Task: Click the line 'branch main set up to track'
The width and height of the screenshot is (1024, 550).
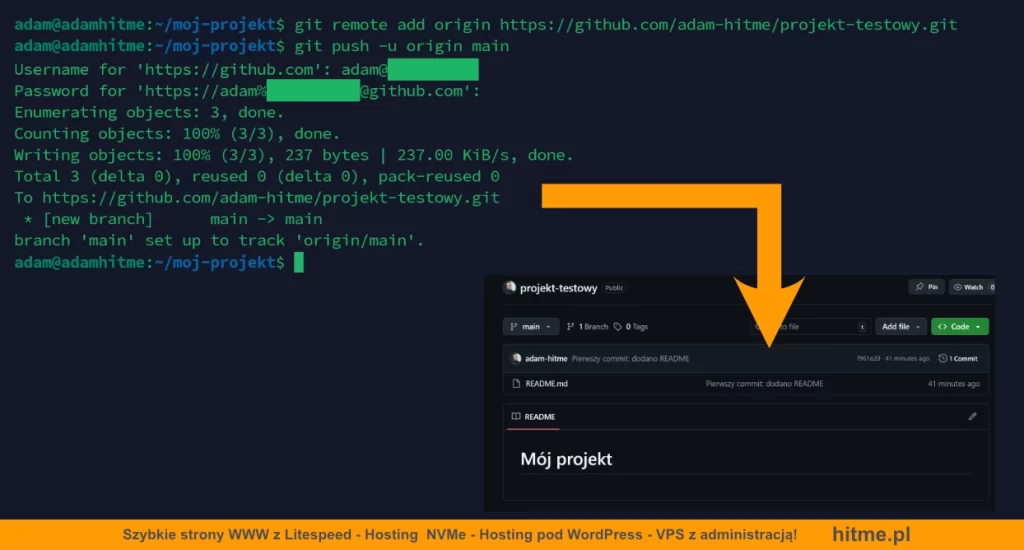Action: pos(219,240)
